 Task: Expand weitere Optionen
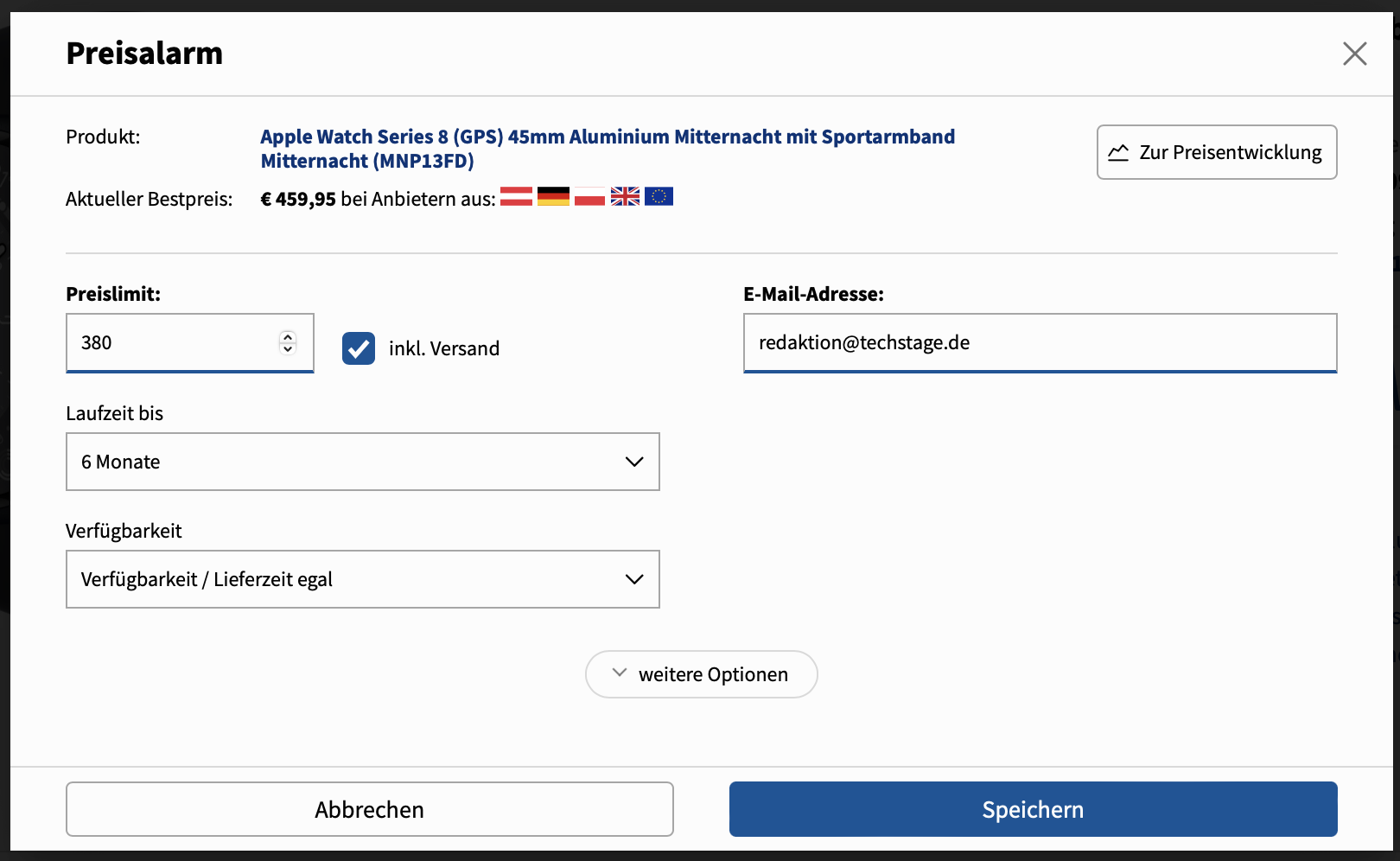pyautogui.click(x=701, y=674)
